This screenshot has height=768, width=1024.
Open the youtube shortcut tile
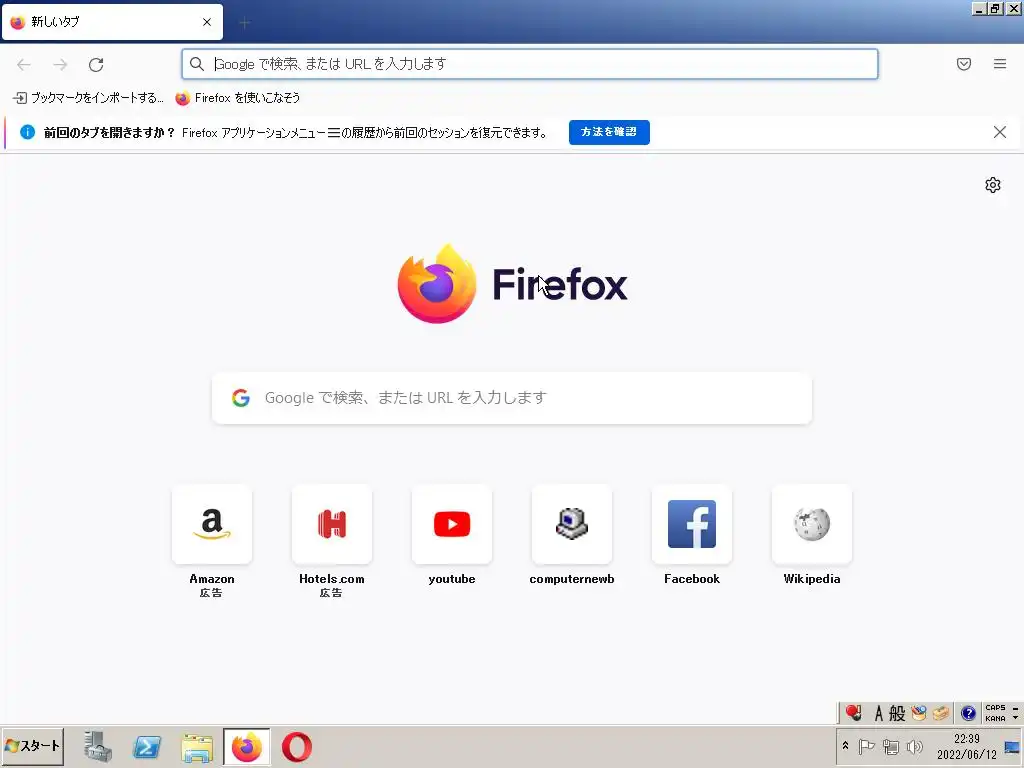coord(452,524)
